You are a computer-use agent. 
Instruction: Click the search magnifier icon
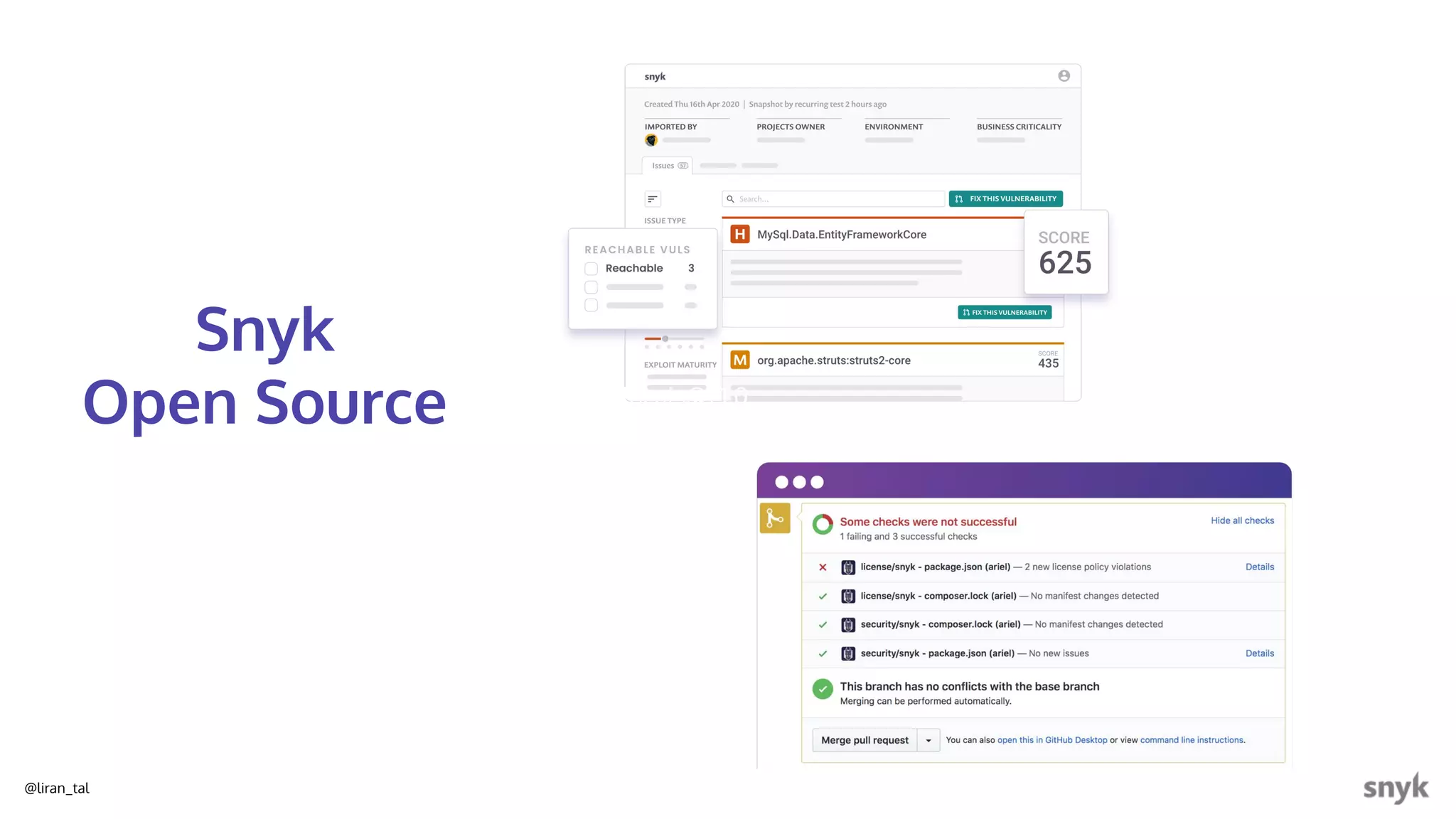click(730, 199)
